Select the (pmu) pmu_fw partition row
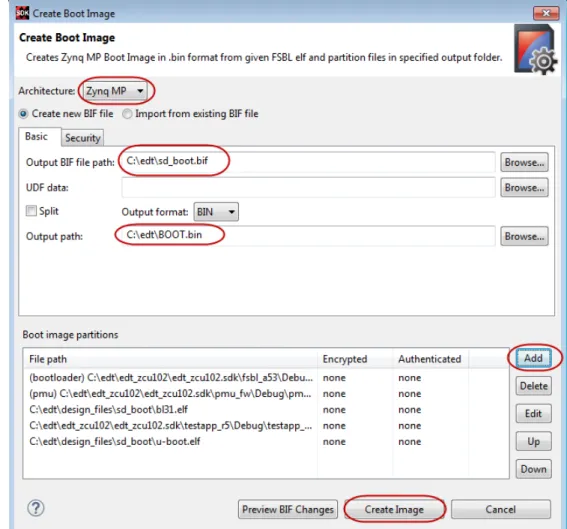The height and width of the screenshot is (529, 567). pyautogui.click(x=266, y=393)
